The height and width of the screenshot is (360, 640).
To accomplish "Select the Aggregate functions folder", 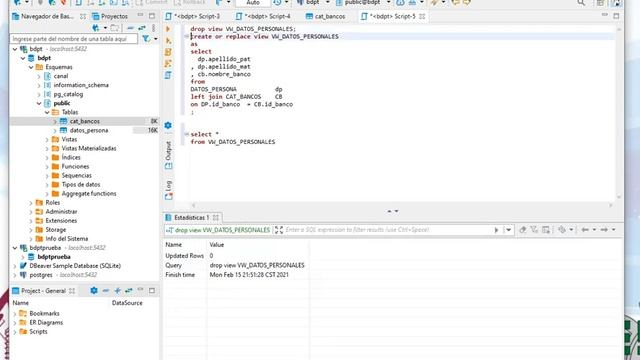I will click(89, 193).
